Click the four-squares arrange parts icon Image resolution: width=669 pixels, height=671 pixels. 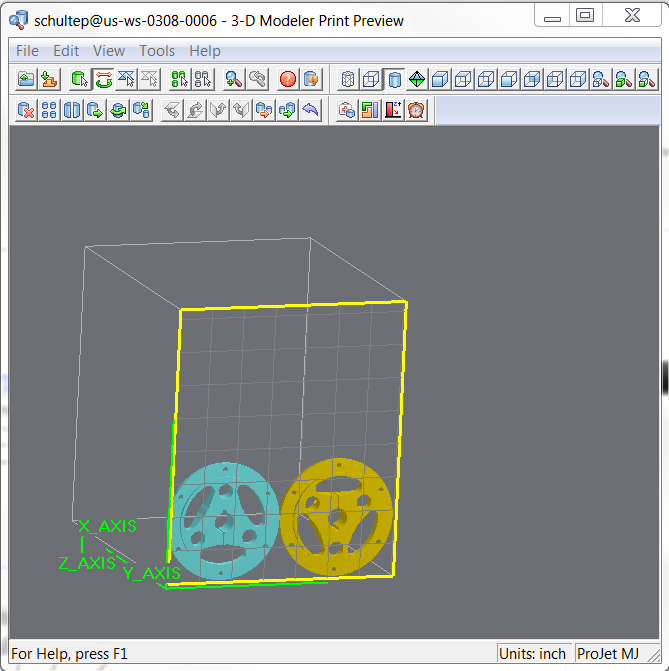(49, 110)
